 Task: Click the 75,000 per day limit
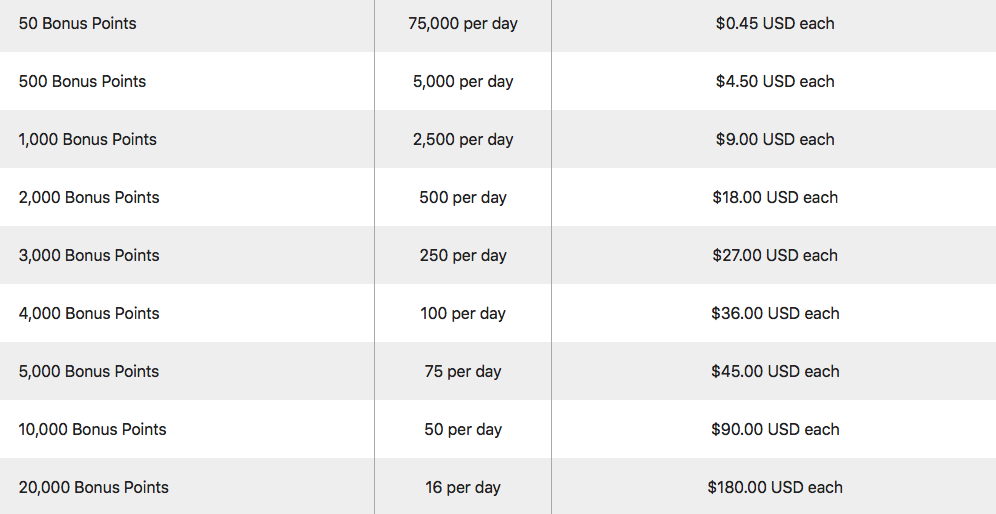[463, 24]
